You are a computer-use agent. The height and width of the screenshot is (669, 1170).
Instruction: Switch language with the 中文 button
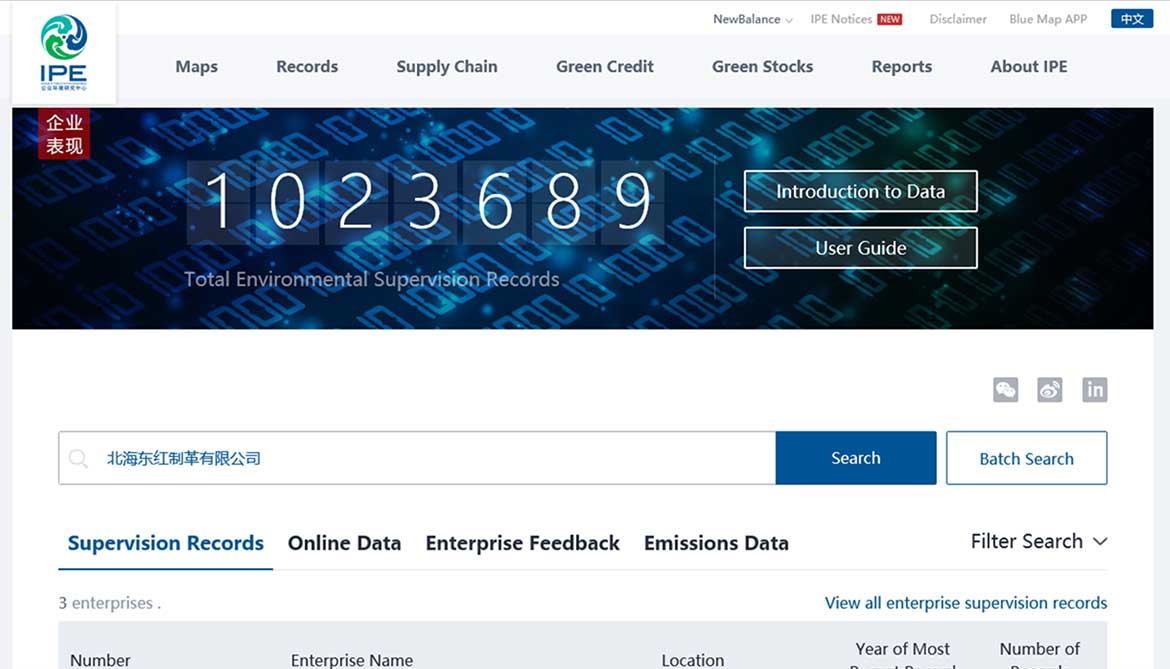click(1131, 19)
